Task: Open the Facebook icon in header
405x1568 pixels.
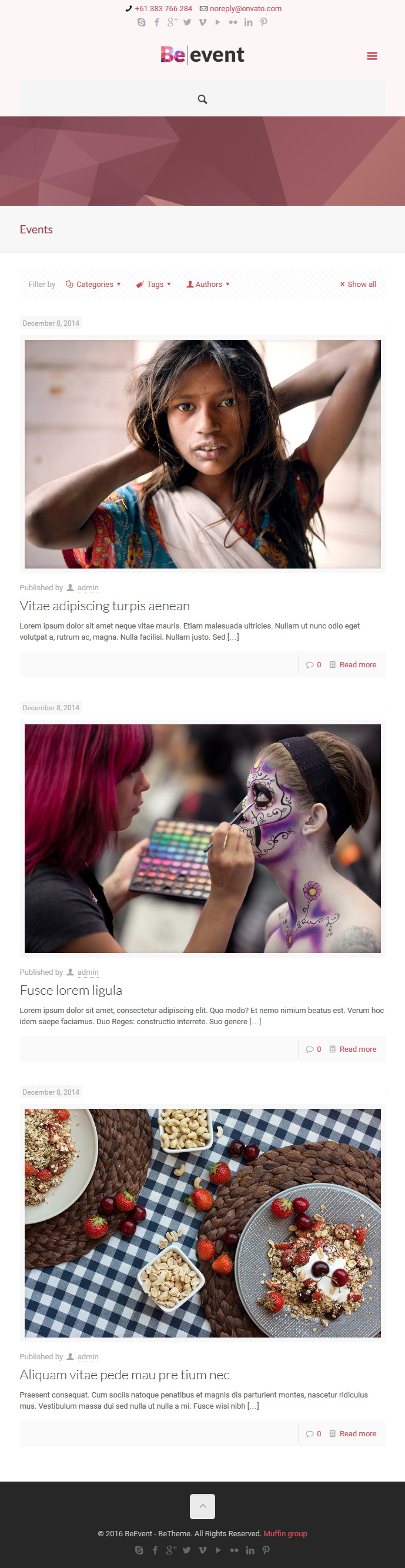Action: (x=156, y=22)
